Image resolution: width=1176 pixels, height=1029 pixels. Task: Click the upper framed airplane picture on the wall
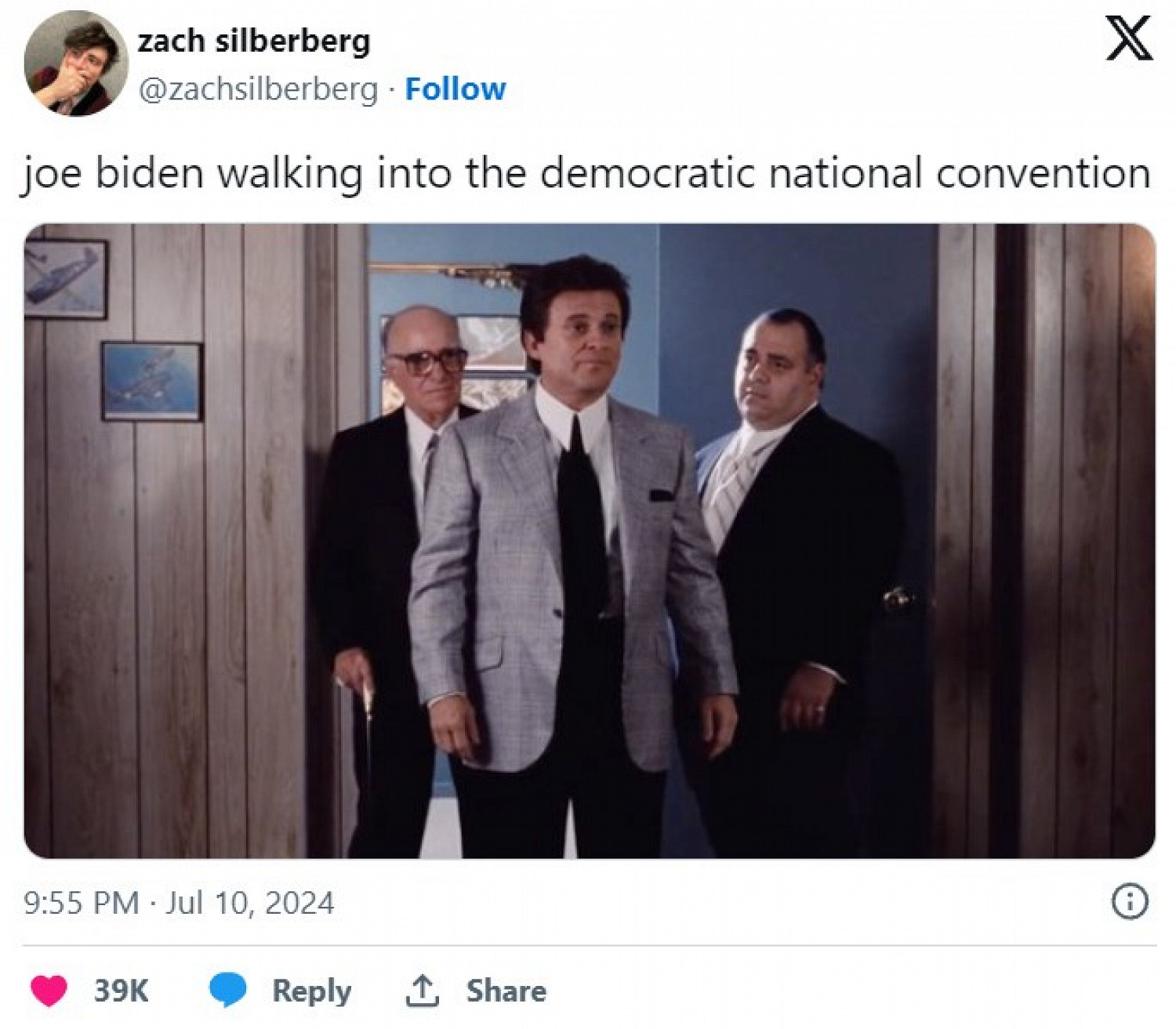coord(65,278)
